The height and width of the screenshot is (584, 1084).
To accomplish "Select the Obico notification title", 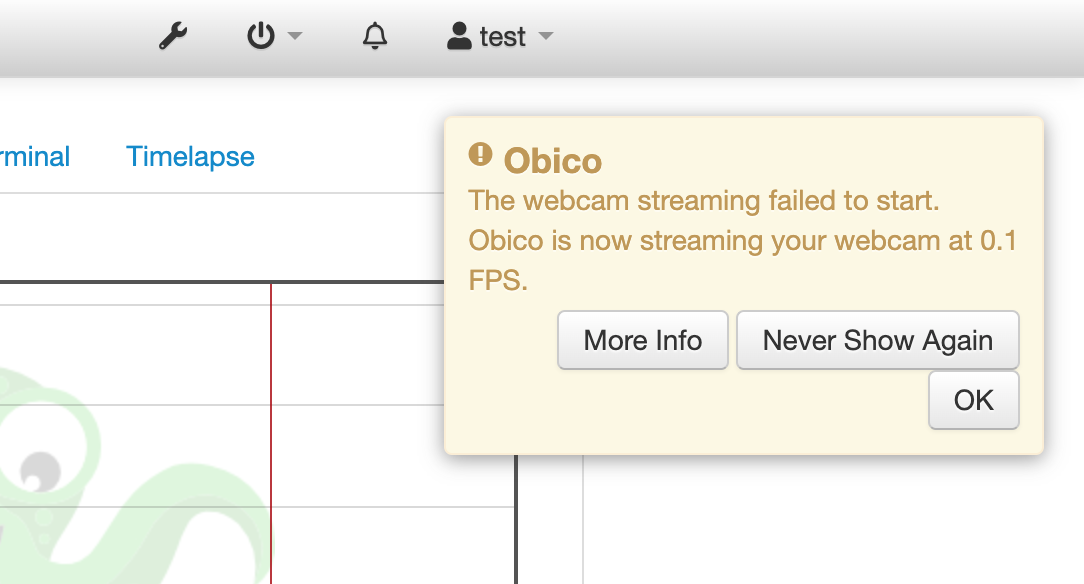I will [552, 161].
